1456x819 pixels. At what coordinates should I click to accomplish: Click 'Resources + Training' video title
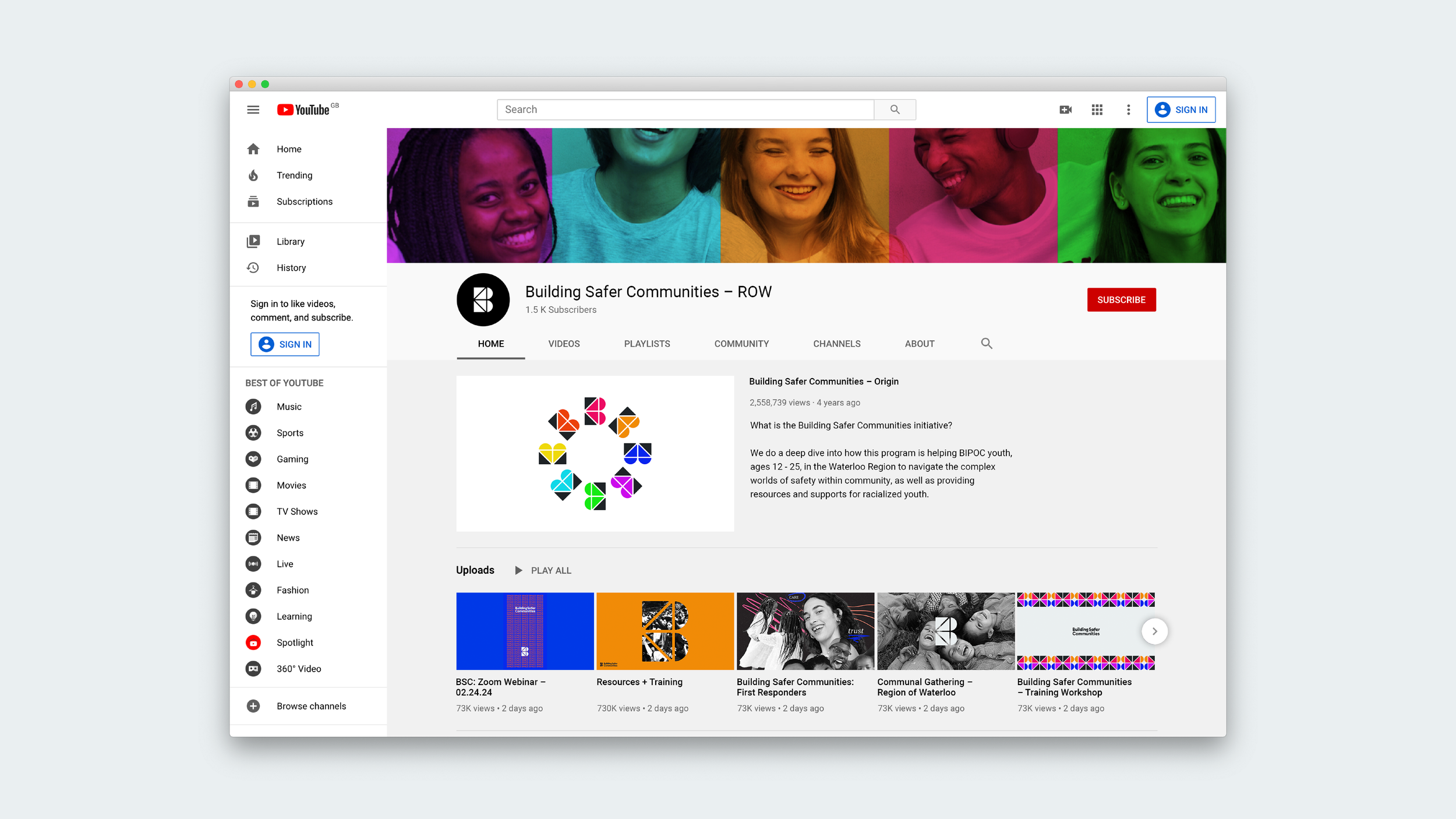tap(639, 682)
